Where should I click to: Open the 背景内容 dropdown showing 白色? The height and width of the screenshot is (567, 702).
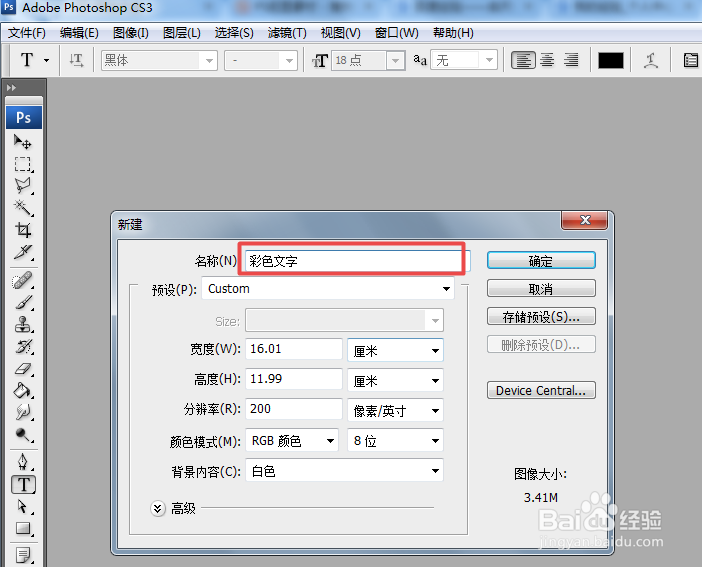coord(344,470)
